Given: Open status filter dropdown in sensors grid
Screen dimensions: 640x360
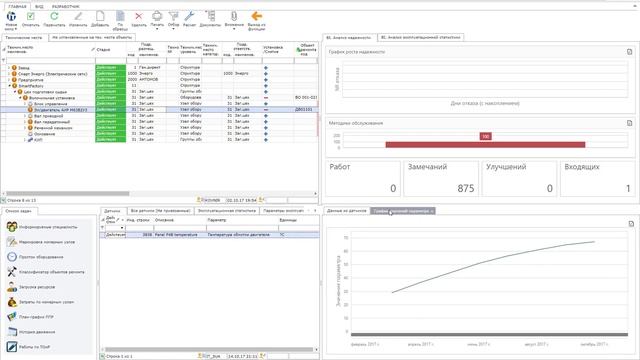Looking at the screenshot, I should (x=122, y=228).
